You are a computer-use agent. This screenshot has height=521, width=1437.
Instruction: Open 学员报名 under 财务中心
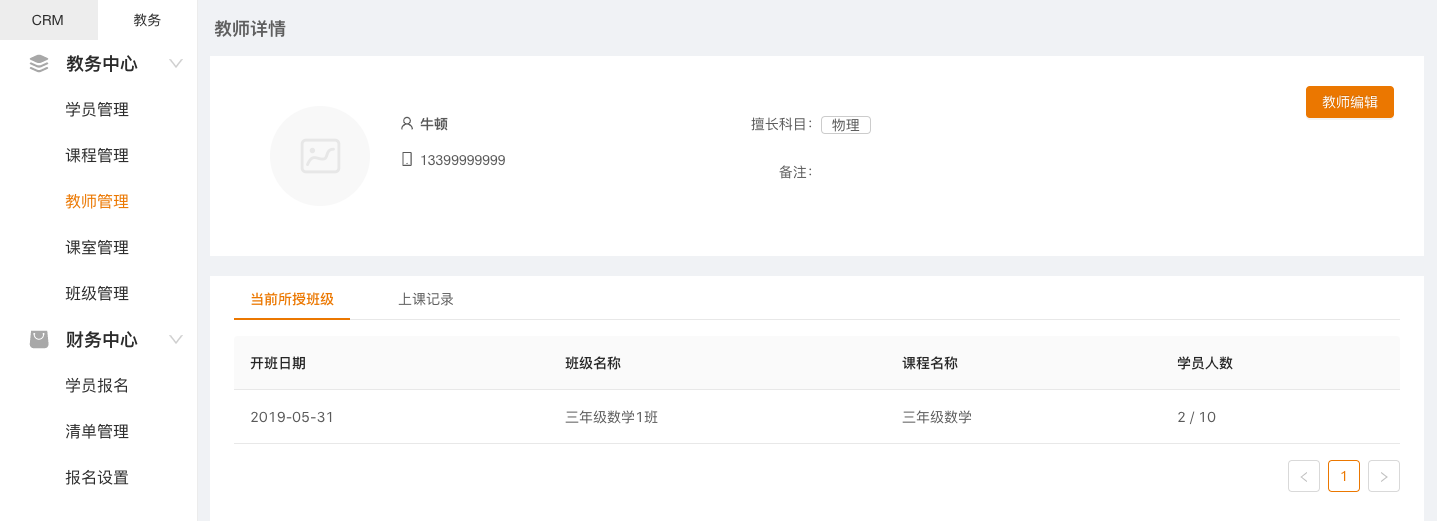(x=97, y=386)
